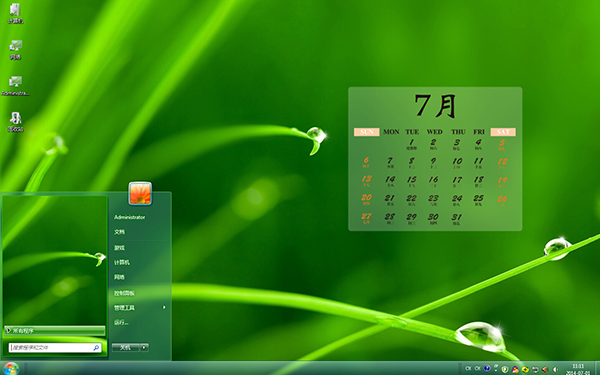600x375 pixels.
Task: Click the network connection tray icon
Action: [535, 369]
